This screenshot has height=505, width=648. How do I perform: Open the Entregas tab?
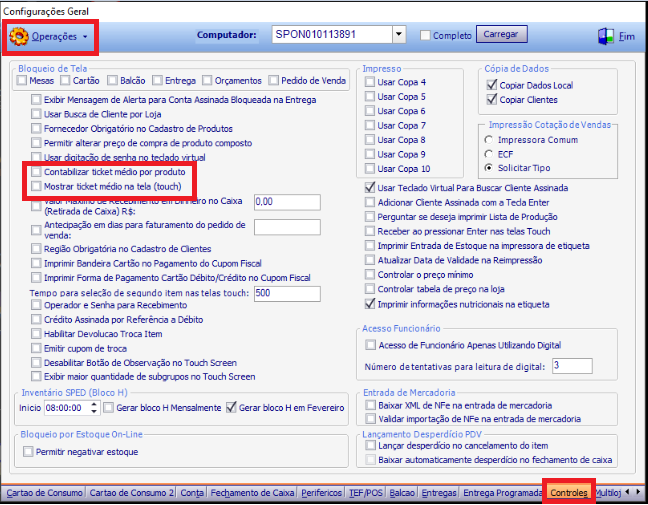click(x=439, y=493)
